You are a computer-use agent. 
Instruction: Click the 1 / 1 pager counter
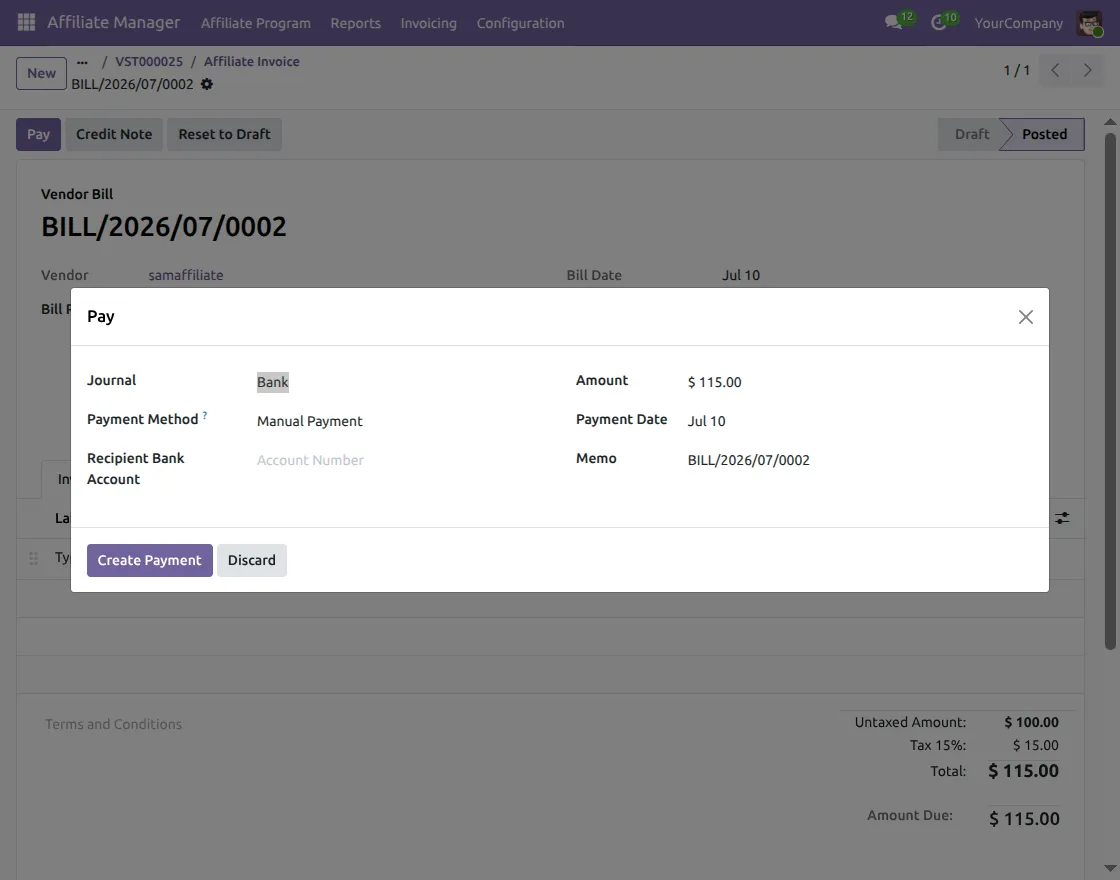[1016, 70]
